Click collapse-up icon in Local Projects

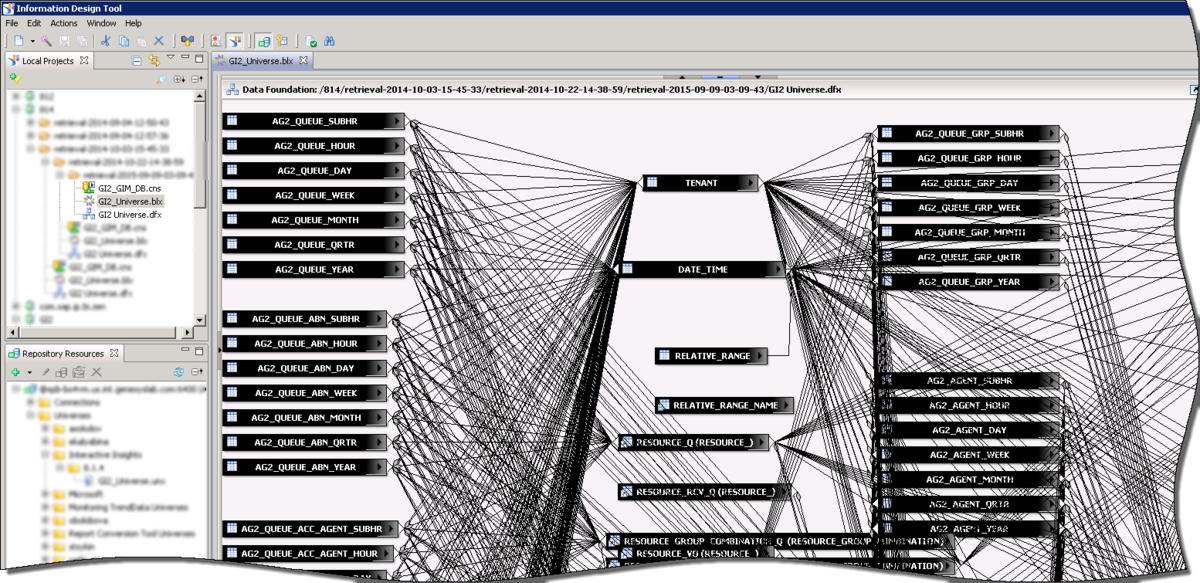click(197, 78)
